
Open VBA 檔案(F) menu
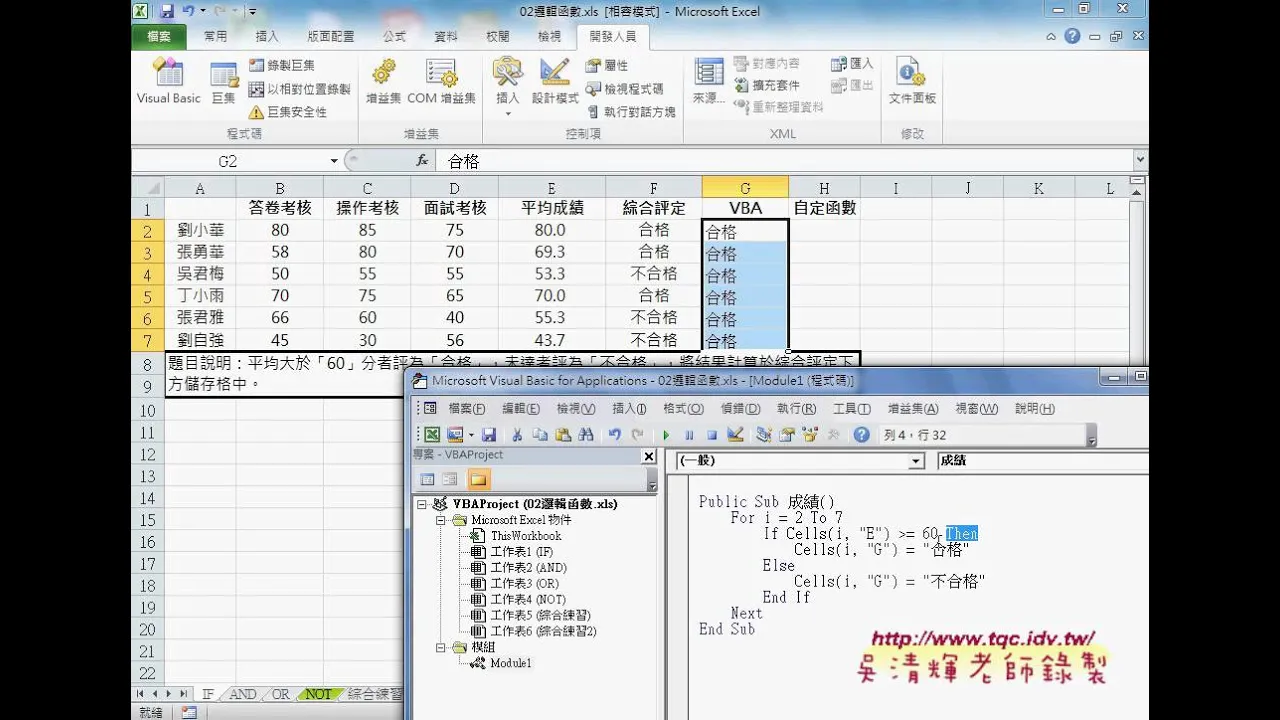click(x=467, y=409)
